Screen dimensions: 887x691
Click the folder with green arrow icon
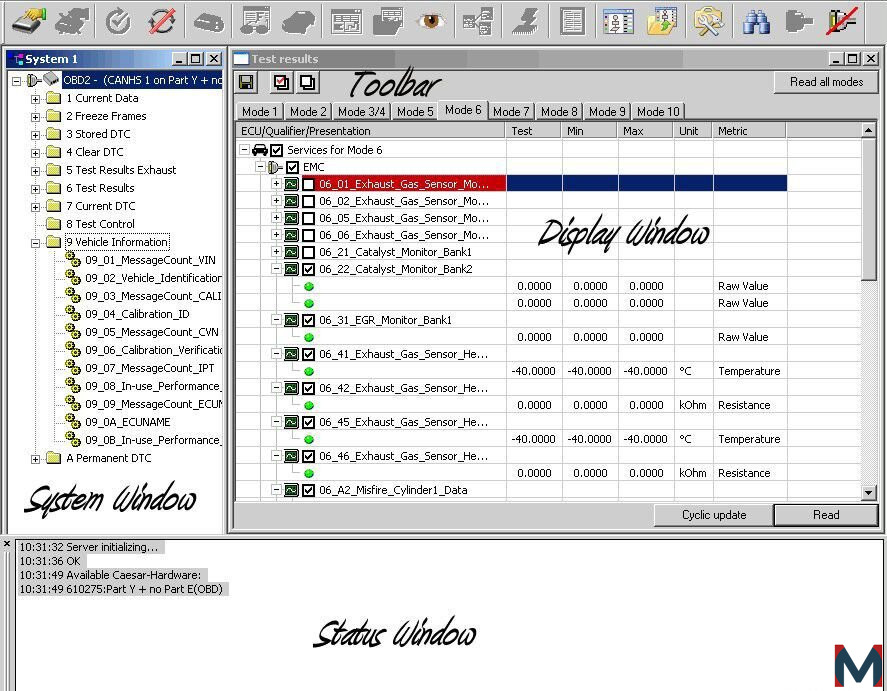662,21
